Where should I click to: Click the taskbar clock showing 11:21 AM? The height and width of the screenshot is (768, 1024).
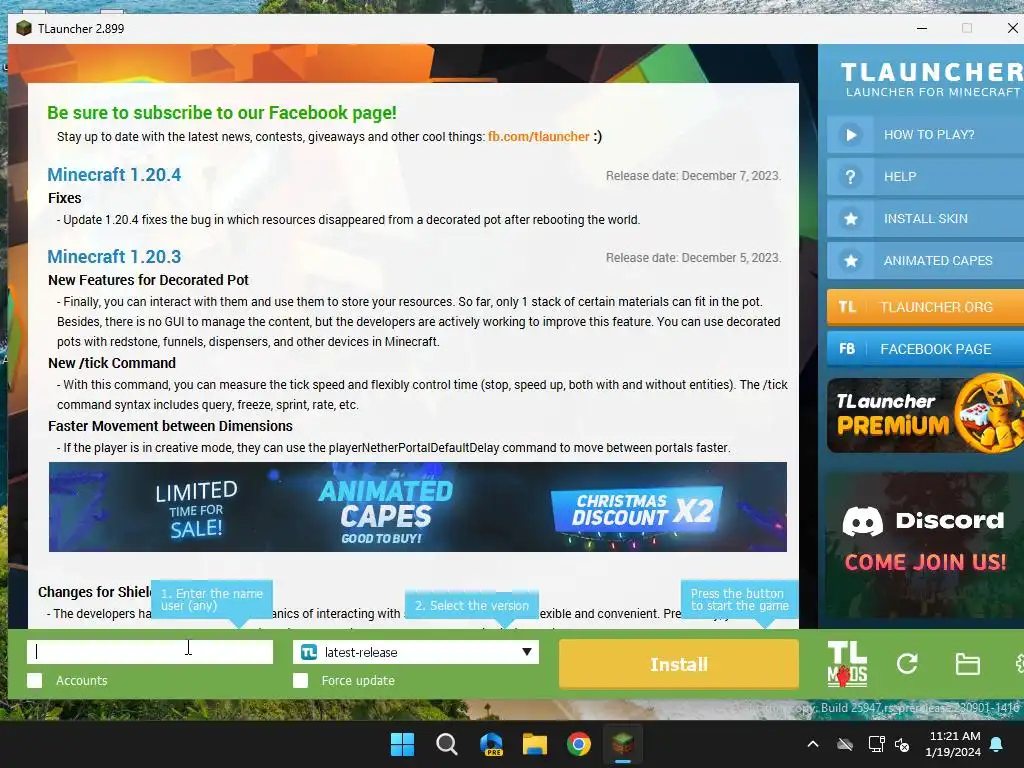[x=953, y=744]
